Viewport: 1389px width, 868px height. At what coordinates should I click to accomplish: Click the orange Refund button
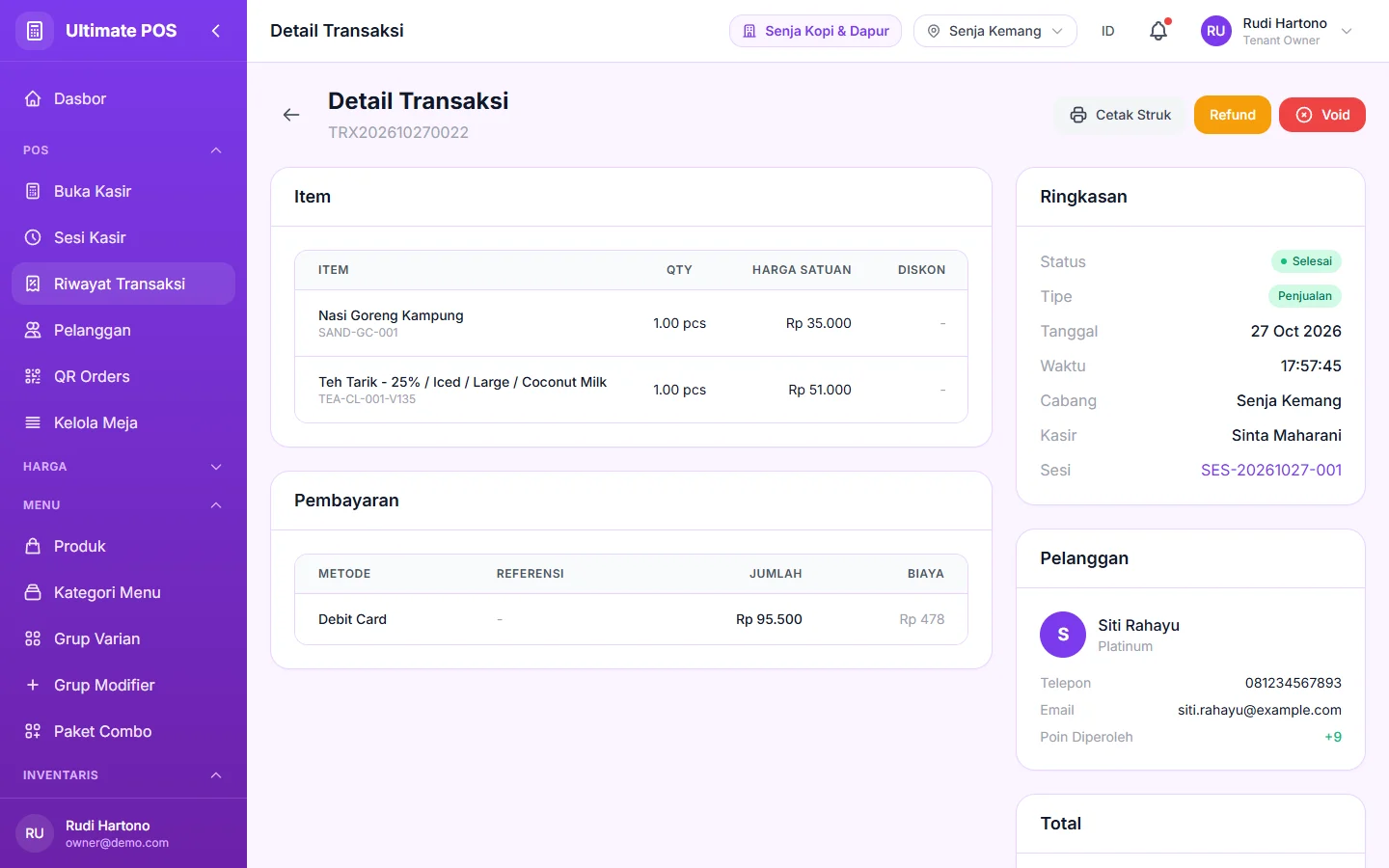pyautogui.click(x=1233, y=115)
